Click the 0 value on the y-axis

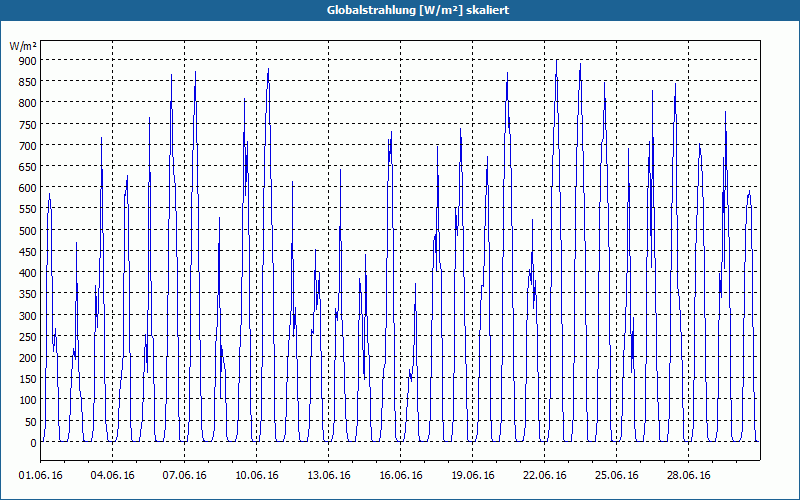(34, 443)
